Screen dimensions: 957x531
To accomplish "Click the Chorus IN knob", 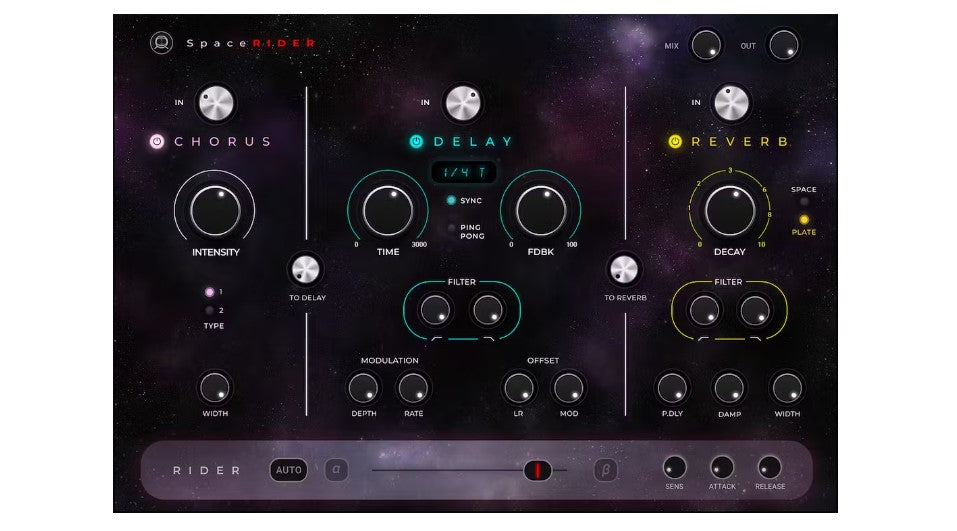I will (216, 103).
